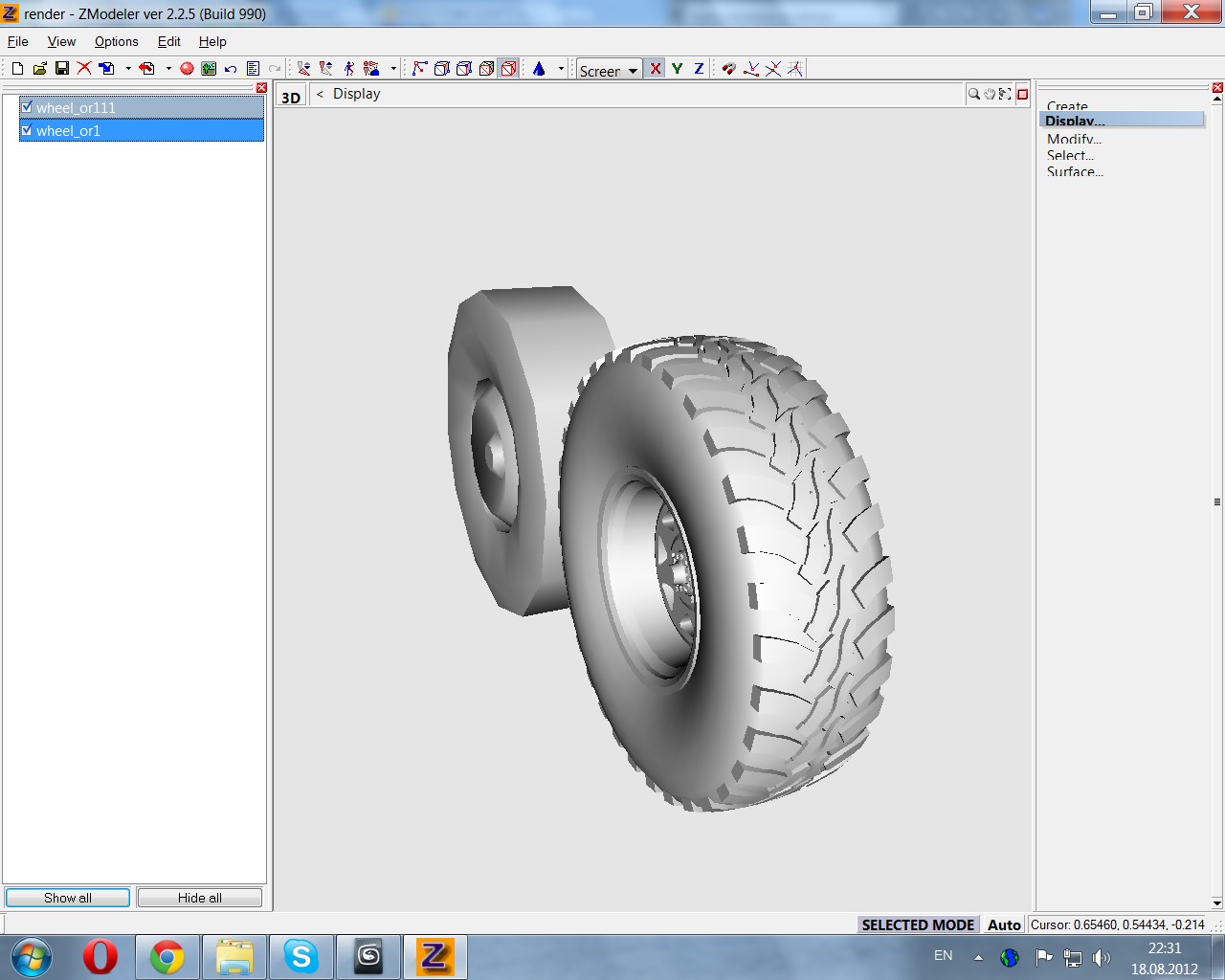
Task: Toggle the X axis constraint
Action: tap(655, 68)
